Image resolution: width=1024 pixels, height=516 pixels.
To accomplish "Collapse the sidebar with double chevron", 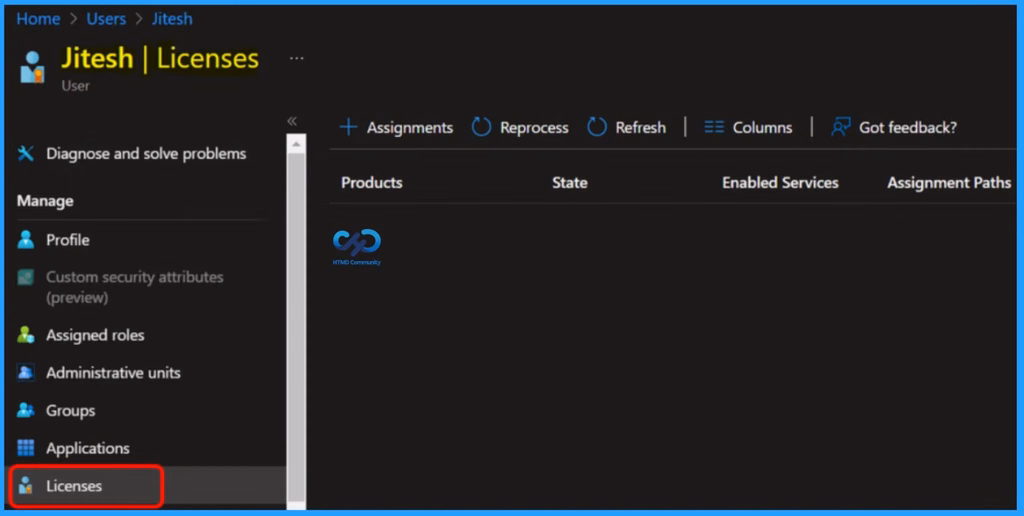I will click(292, 121).
